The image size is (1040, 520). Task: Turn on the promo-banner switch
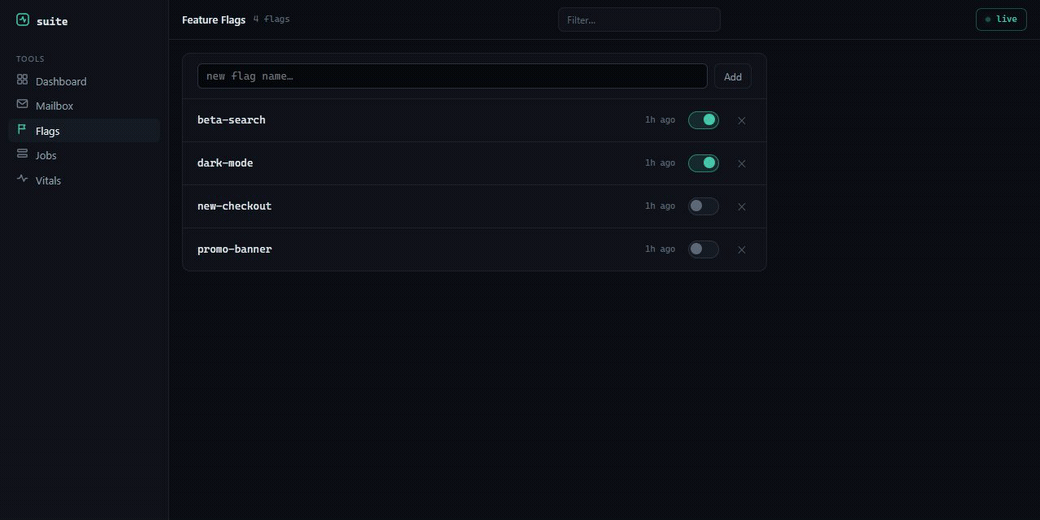coord(703,249)
